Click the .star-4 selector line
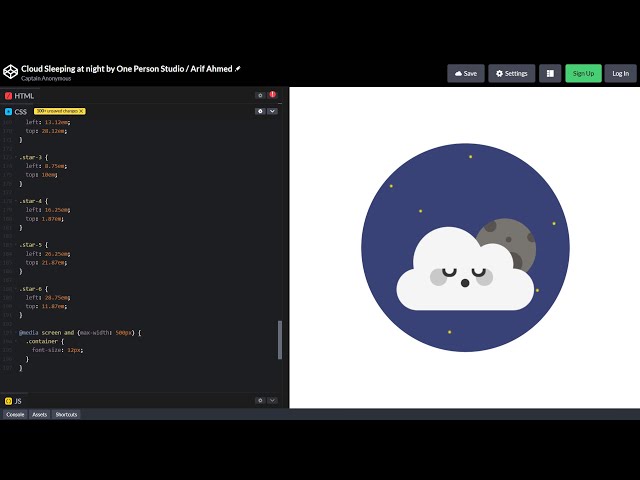The image size is (640, 480). [x=34, y=201]
